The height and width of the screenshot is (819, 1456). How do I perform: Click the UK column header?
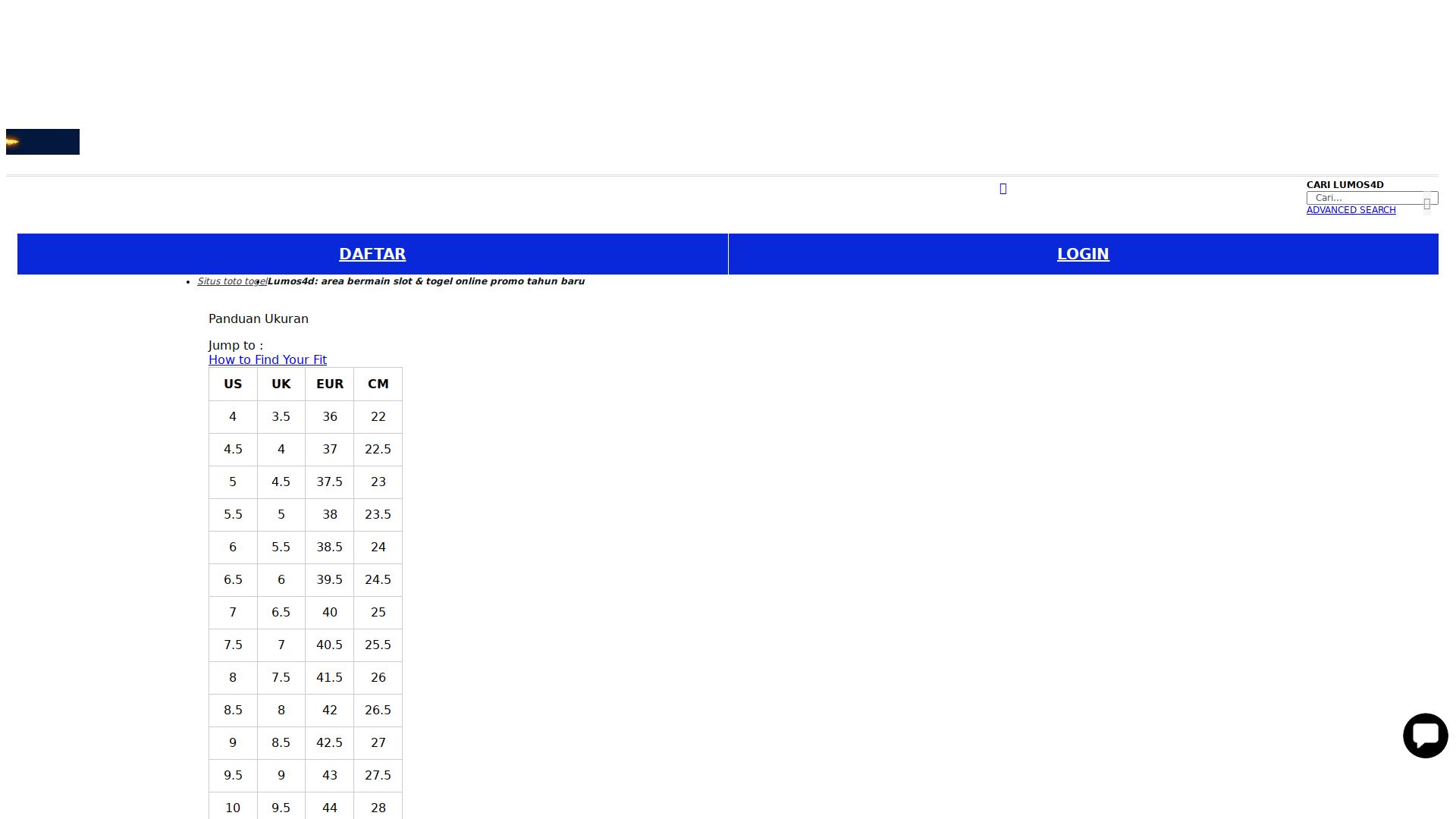coord(281,384)
